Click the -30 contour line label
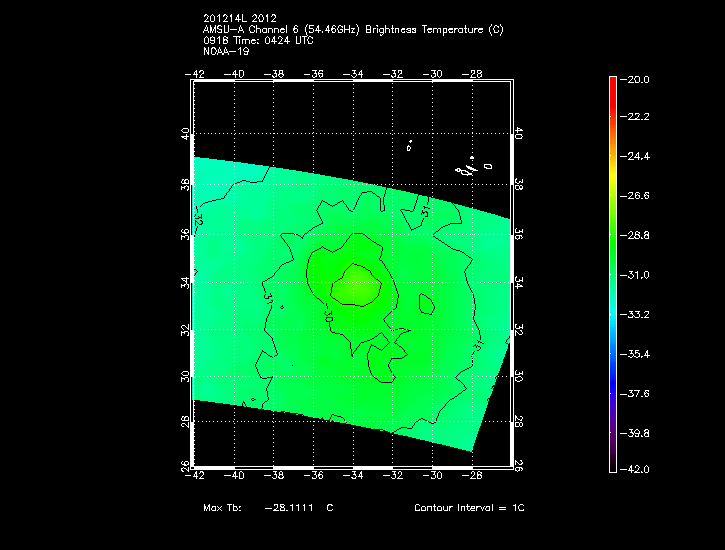Screen dimensions: 725x550 pyautogui.click(x=328, y=315)
